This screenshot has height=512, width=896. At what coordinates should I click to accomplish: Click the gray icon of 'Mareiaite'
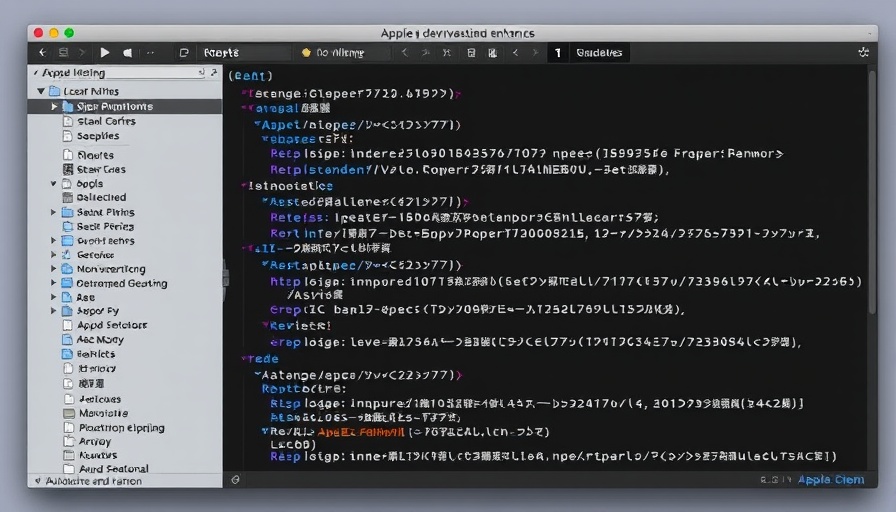tap(69, 413)
